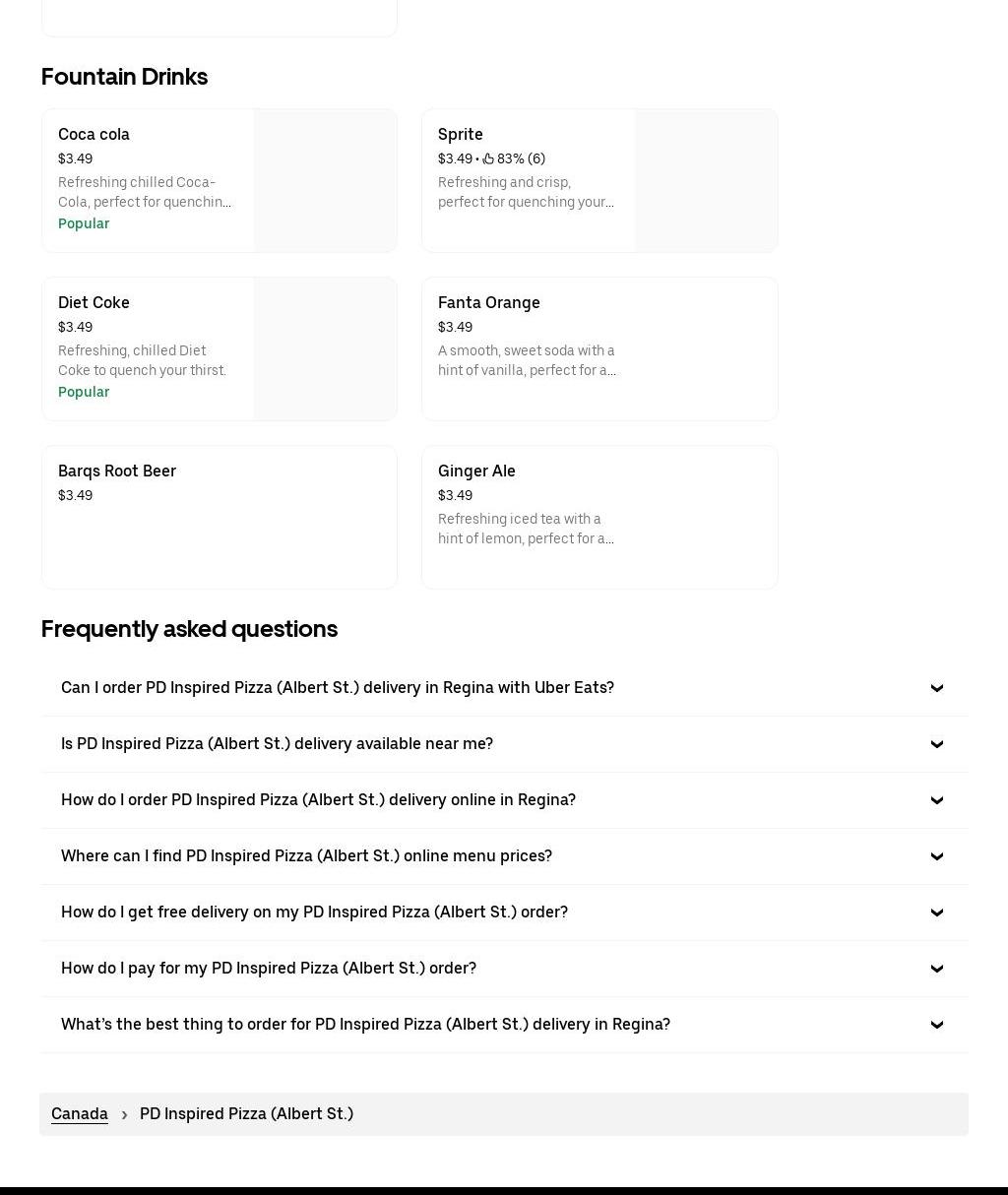This screenshot has height=1195, width=1008.
Task: Click the Ginger Ale description text
Action: pyautogui.click(x=527, y=529)
